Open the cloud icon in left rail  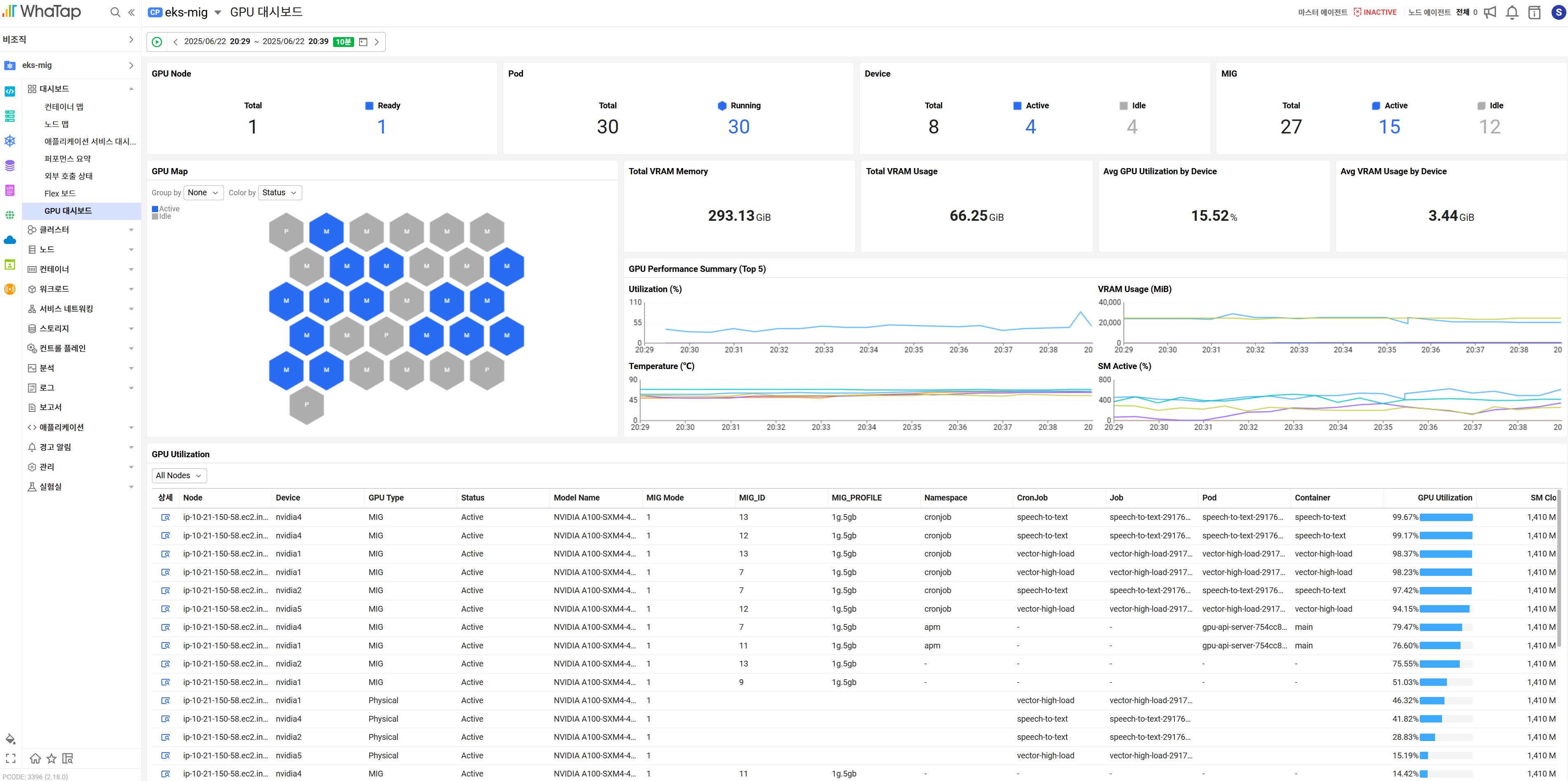click(10, 240)
